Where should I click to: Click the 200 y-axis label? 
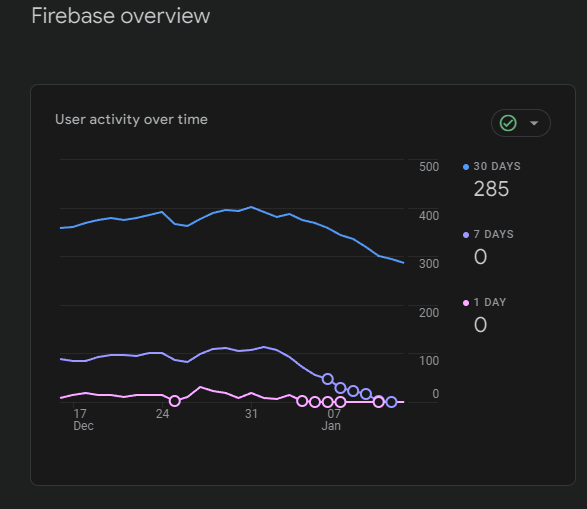coord(429,313)
